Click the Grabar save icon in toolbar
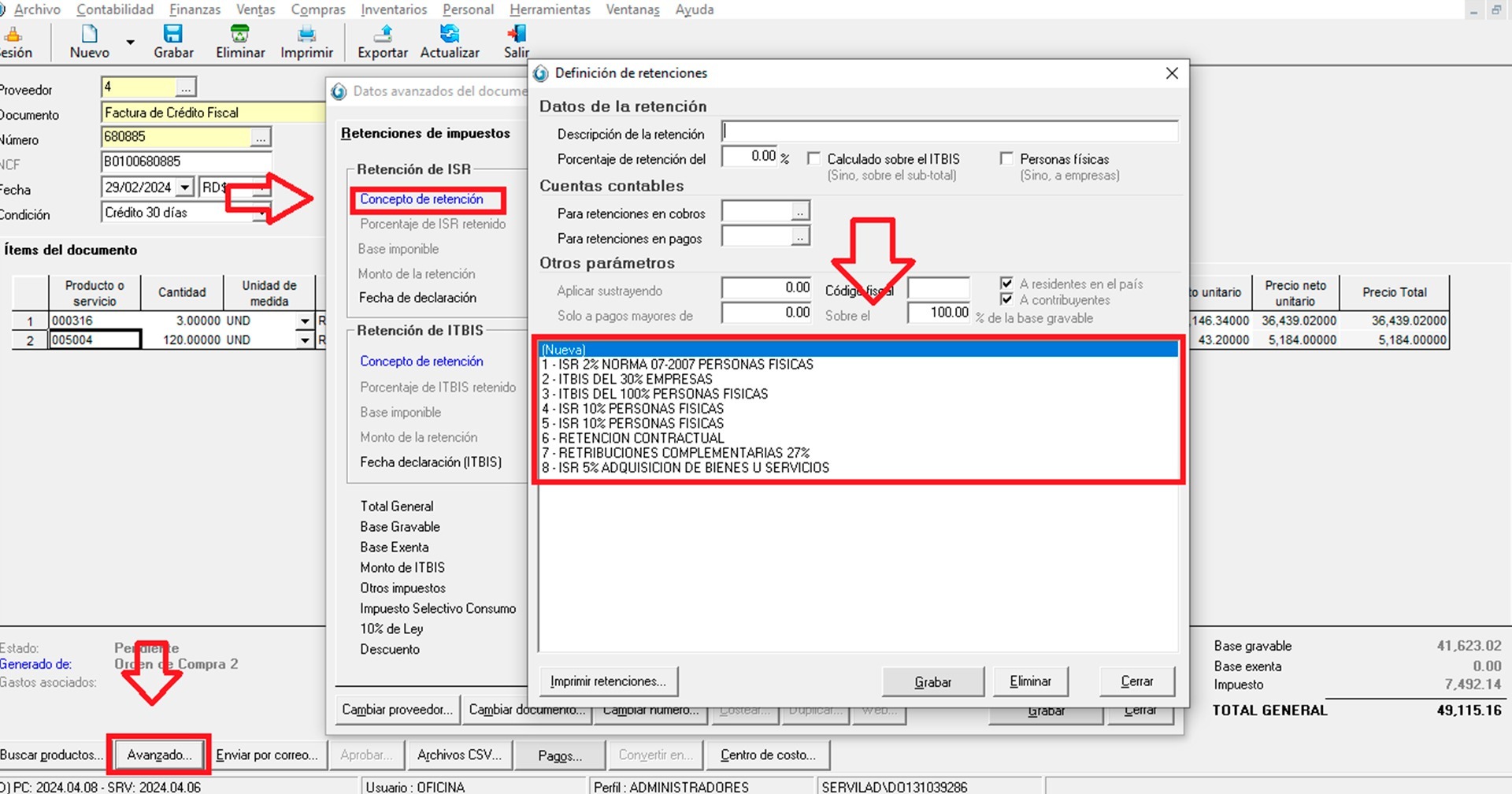Viewport: 1512px width, 794px height. 172,35
